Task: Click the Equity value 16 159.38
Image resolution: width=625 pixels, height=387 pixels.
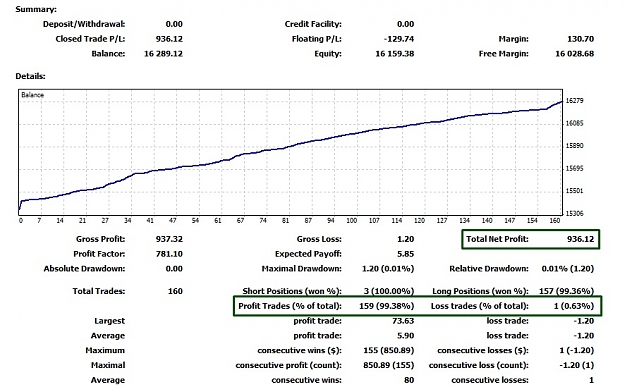Action: (x=395, y=54)
